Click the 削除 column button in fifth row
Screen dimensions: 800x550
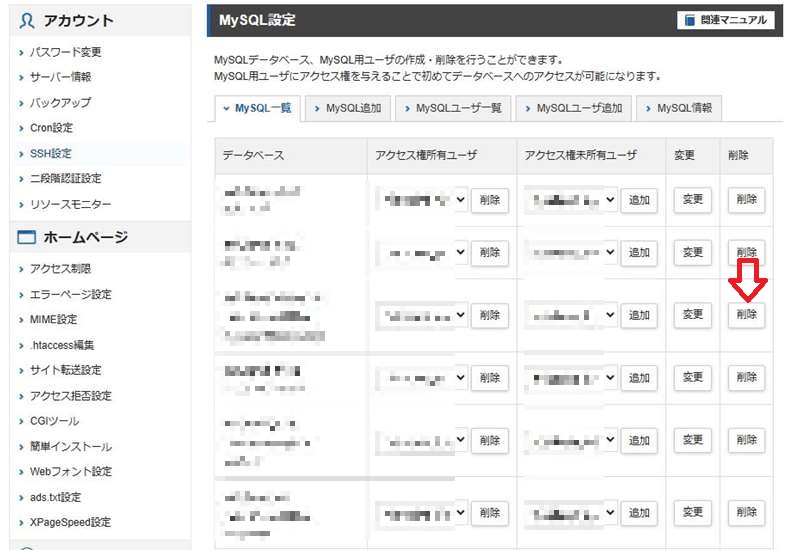[x=746, y=440]
